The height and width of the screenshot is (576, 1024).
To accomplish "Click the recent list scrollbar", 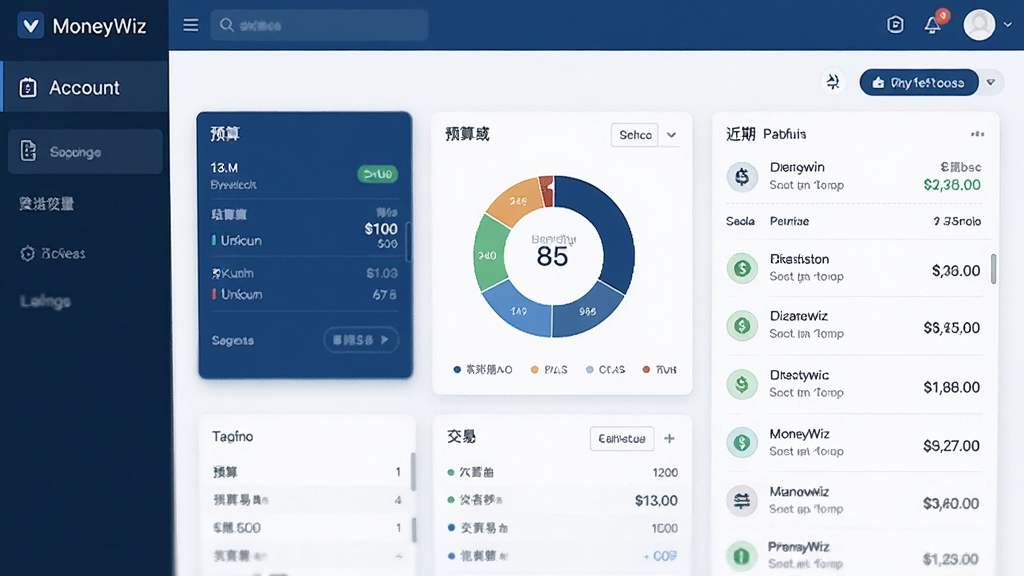I will tap(993, 268).
